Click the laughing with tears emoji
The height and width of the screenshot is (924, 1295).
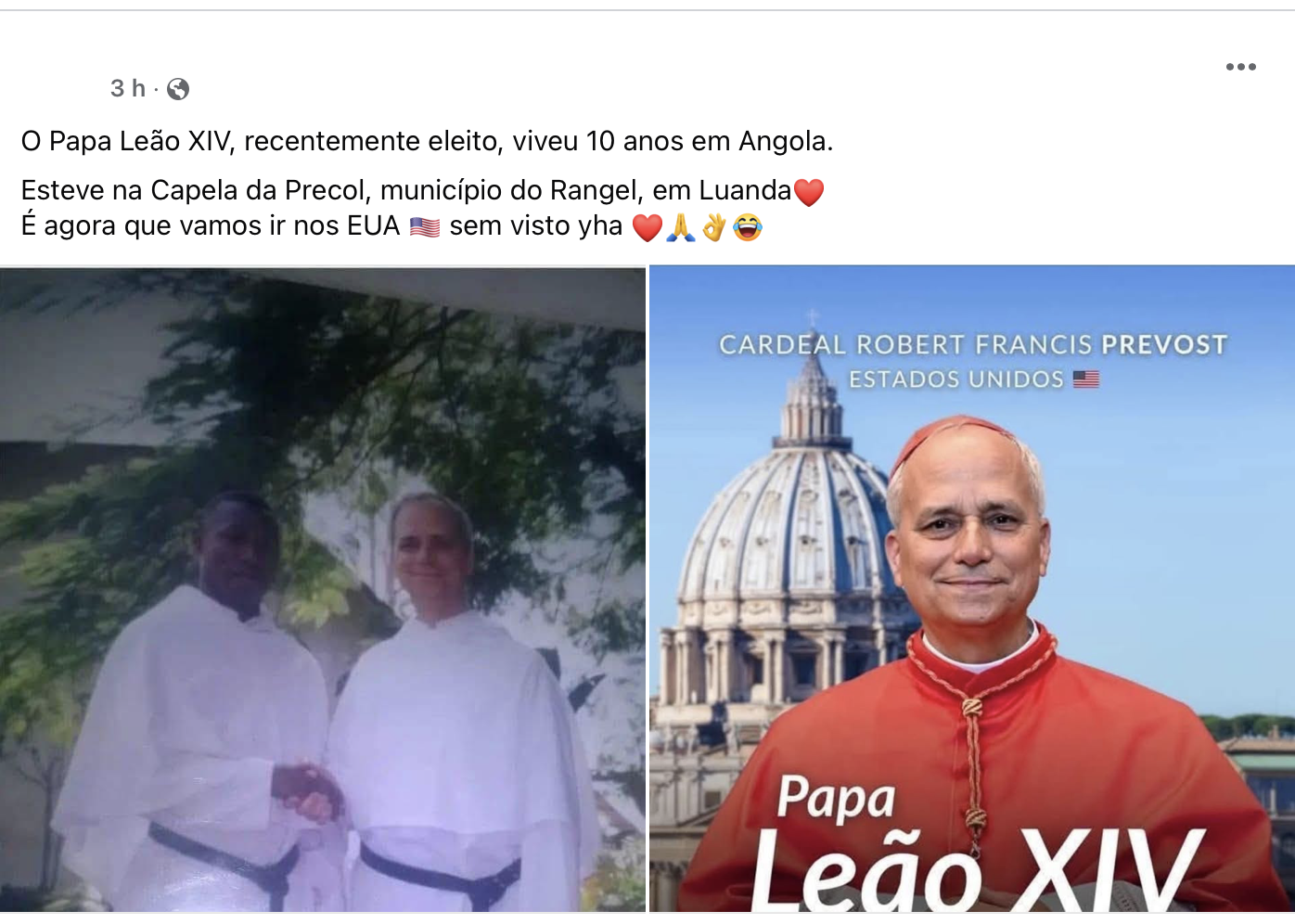click(x=748, y=226)
